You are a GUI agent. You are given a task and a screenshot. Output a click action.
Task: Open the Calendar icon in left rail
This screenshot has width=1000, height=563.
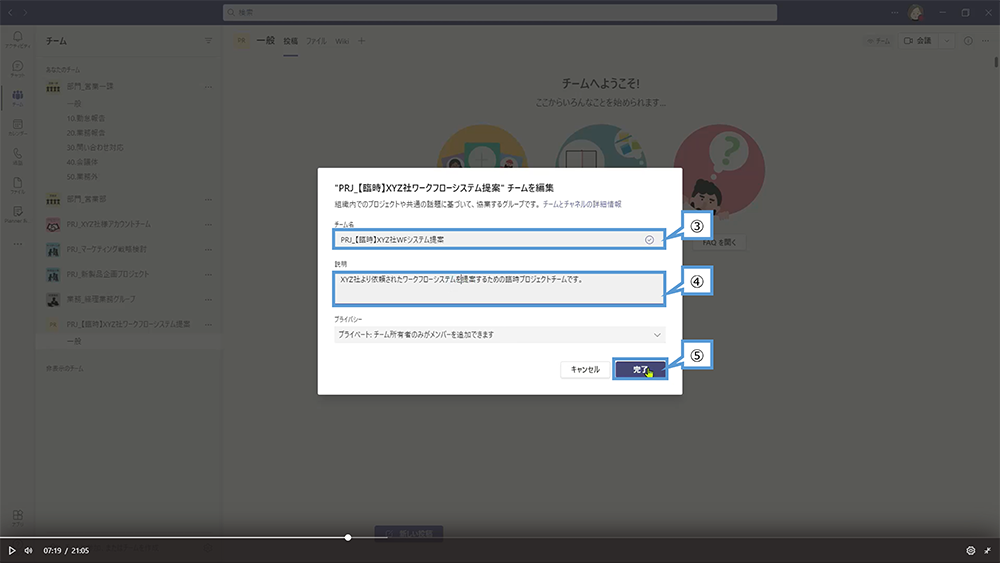(x=17, y=127)
